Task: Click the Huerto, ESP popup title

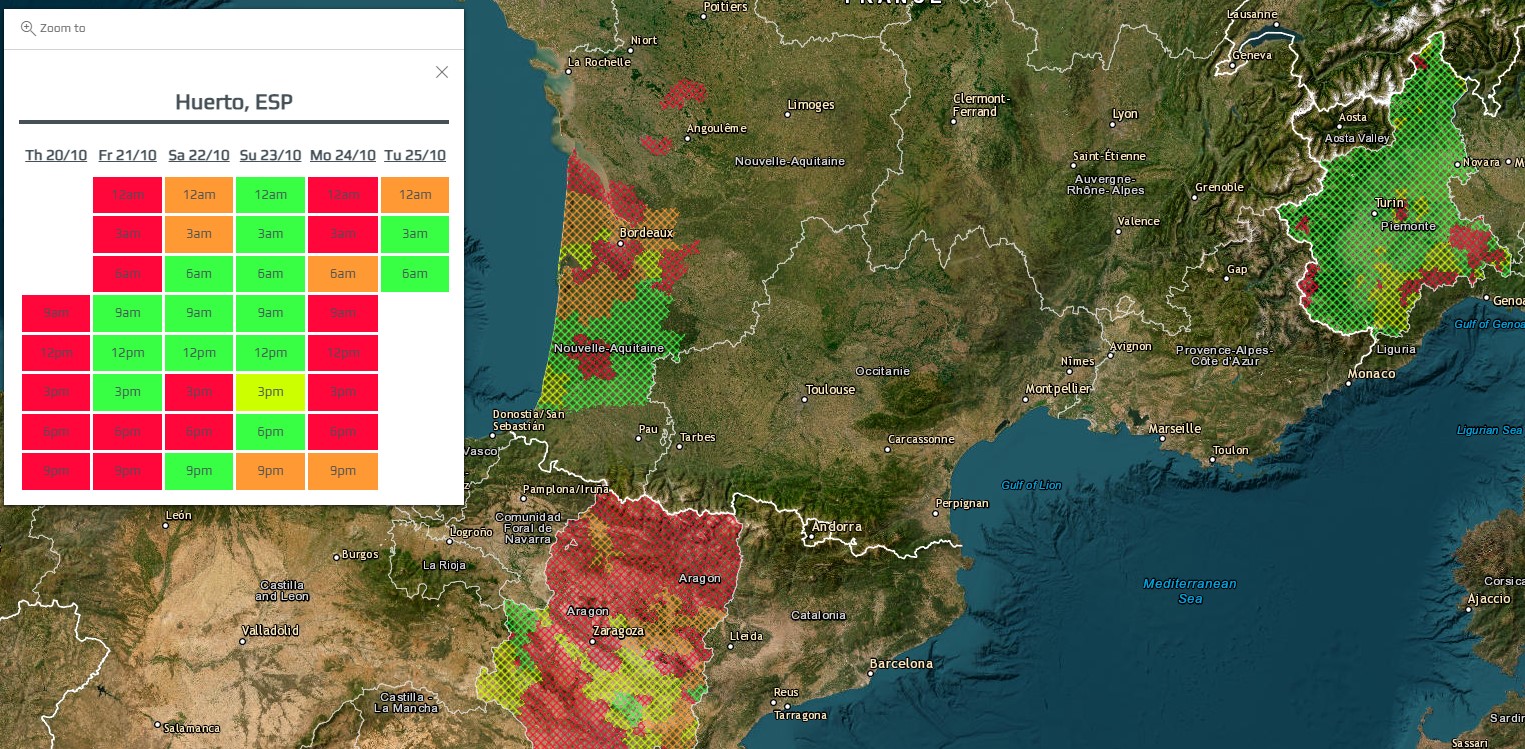Action: [x=233, y=102]
